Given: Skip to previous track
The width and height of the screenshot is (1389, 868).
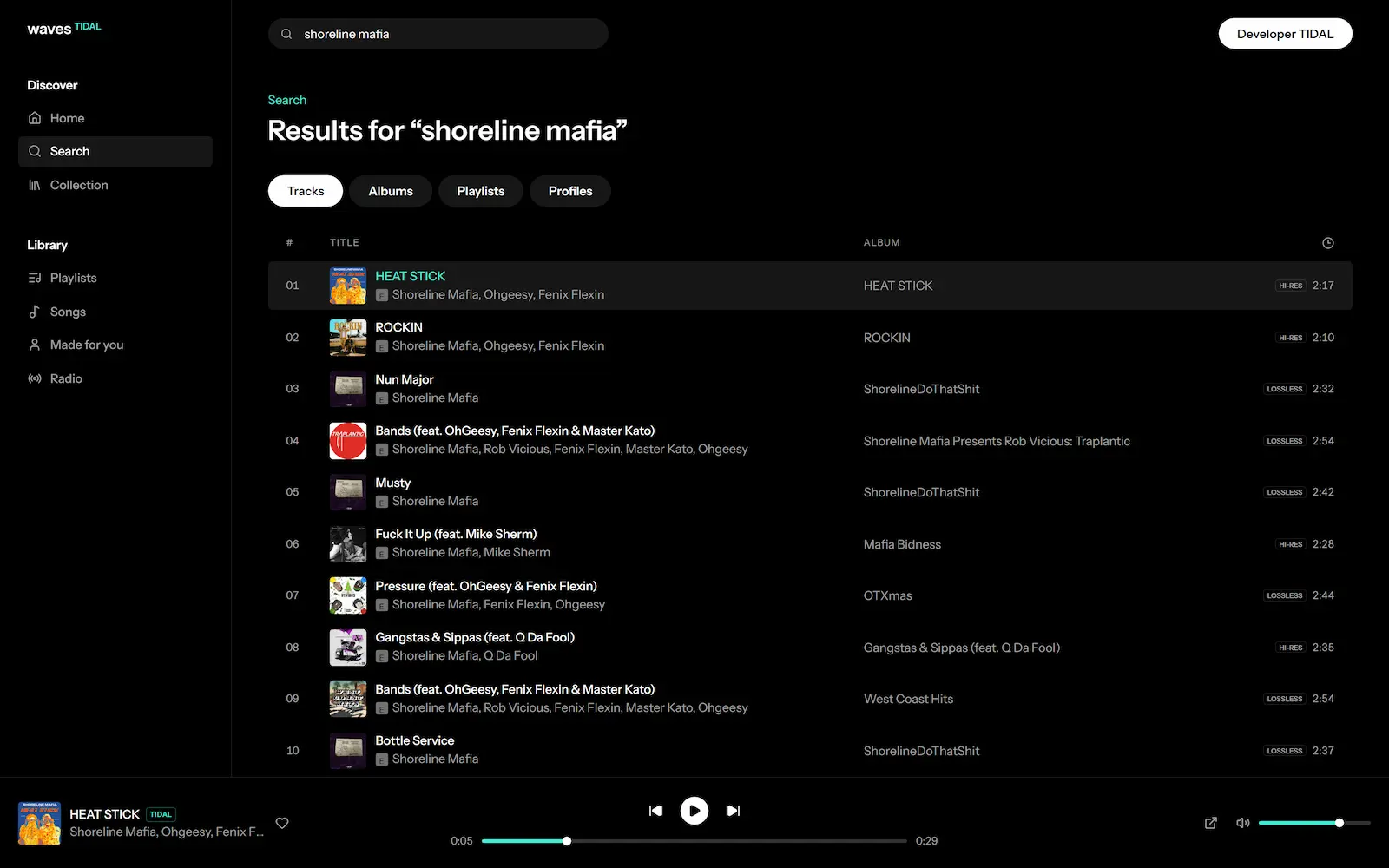Looking at the screenshot, I should point(655,811).
